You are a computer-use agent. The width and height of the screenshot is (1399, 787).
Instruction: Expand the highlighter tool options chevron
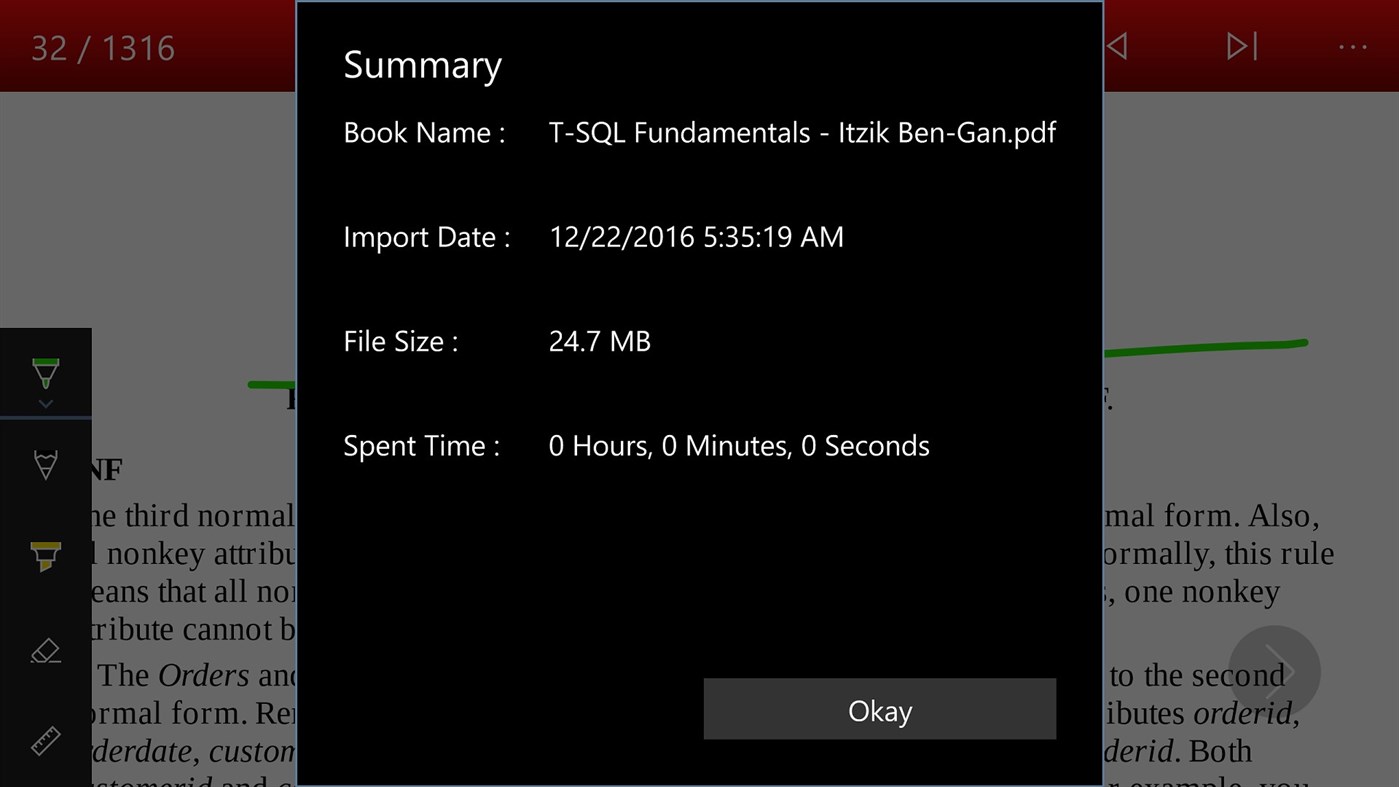coord(45,404)
